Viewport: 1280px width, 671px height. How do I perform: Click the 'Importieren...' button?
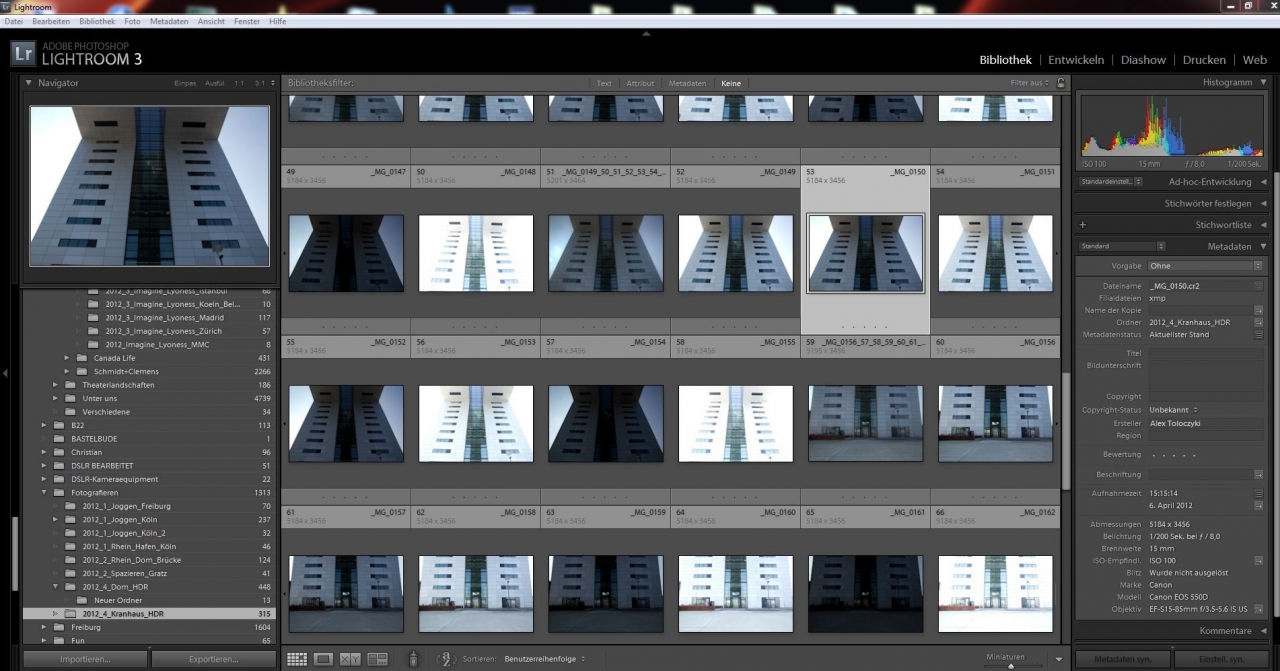pyautogui.click(x=85, y=659)
